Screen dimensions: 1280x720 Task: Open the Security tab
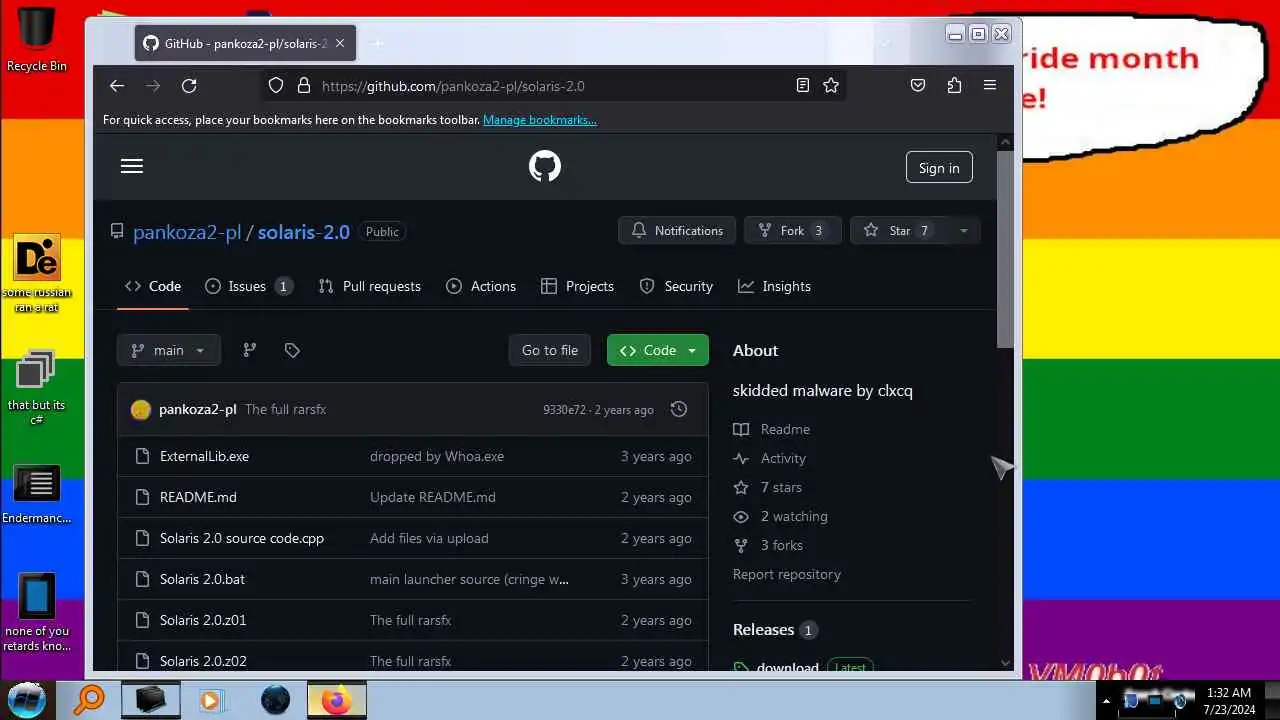tap(676, 286)
